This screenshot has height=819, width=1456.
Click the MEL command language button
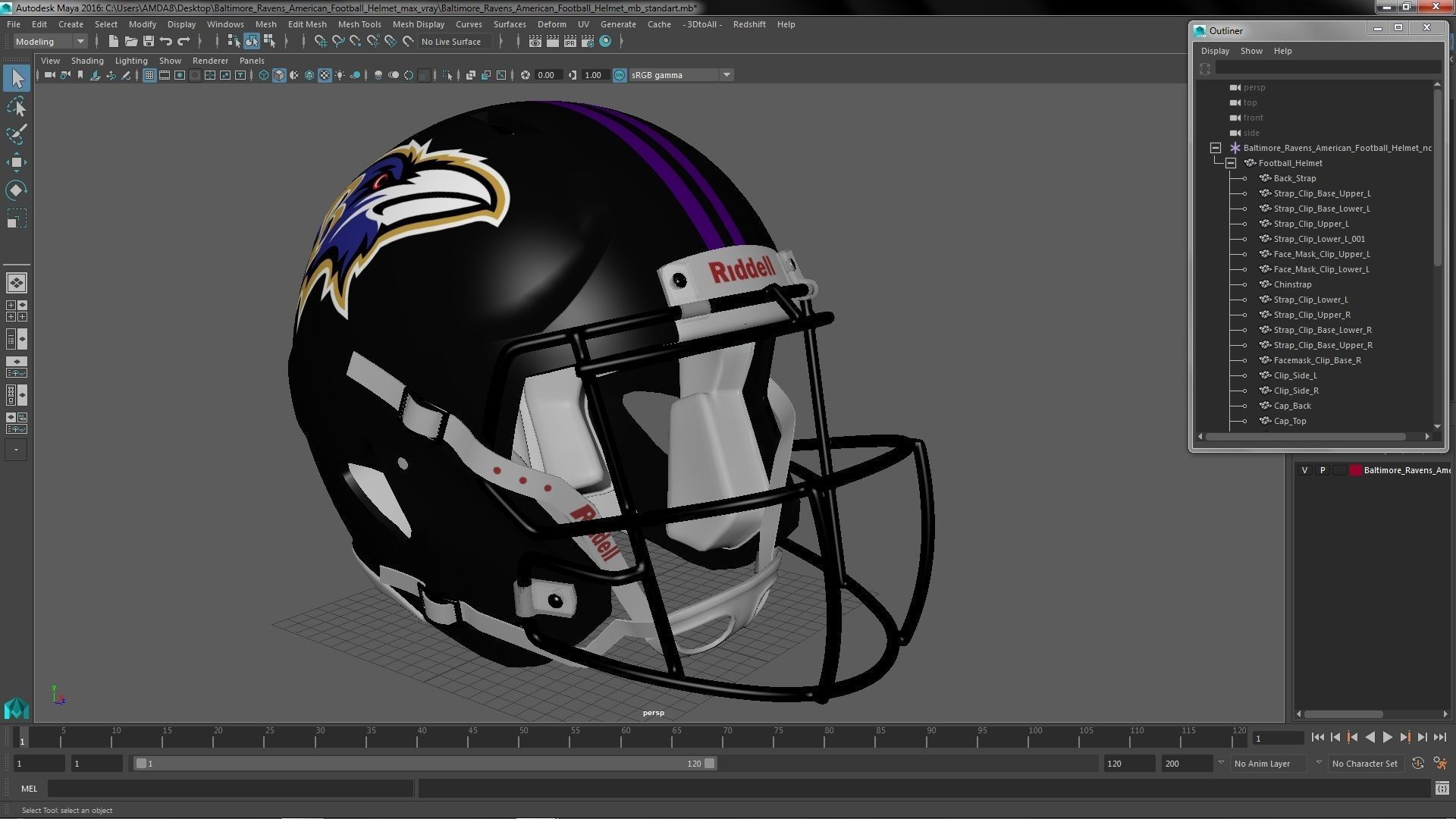click(29, 789)
